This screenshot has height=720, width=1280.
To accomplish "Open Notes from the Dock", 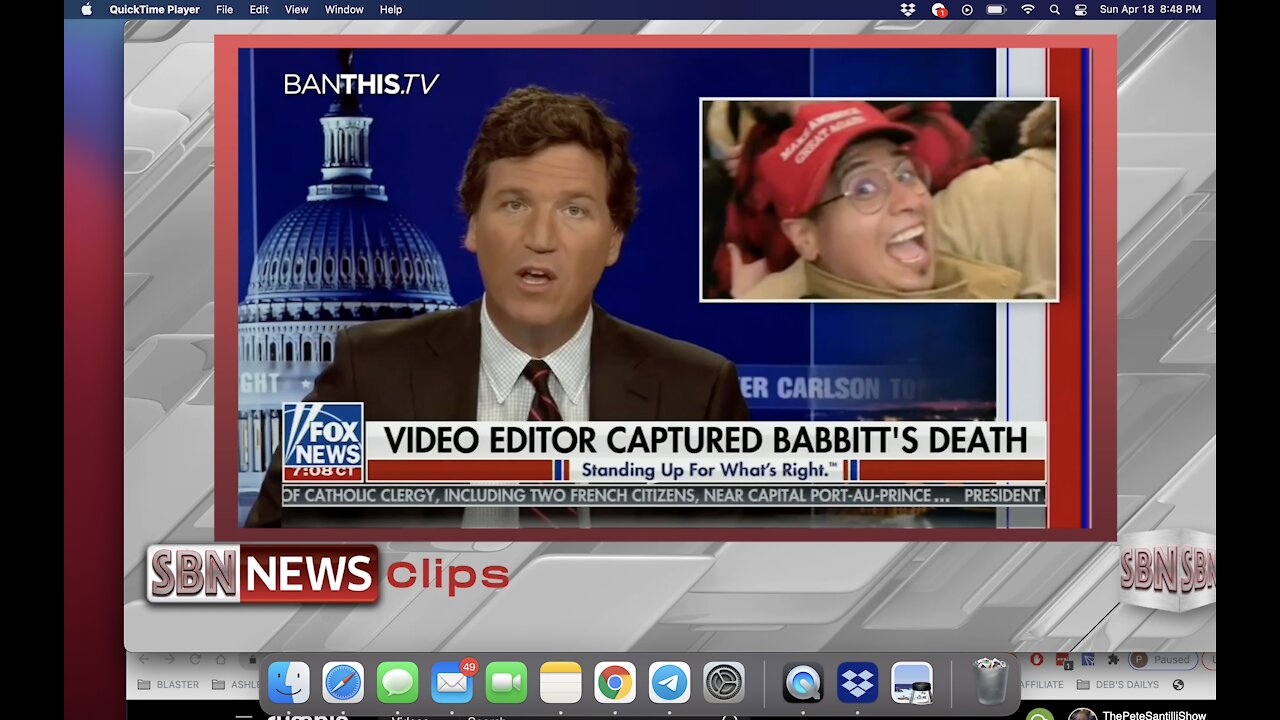I will [560, 683].
